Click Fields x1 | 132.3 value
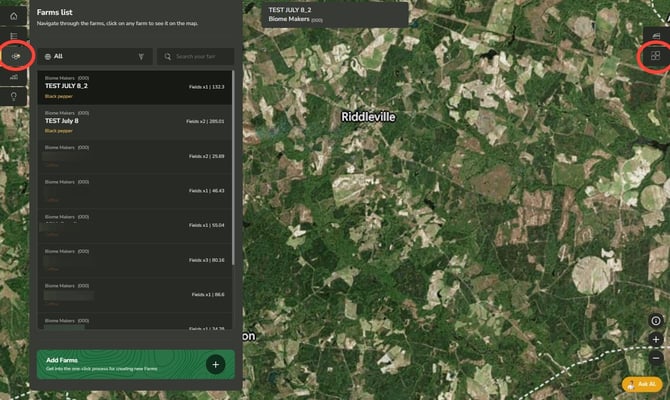Image resolution: width=670 pixels, height=400 pixels. (x=206, y=87)
